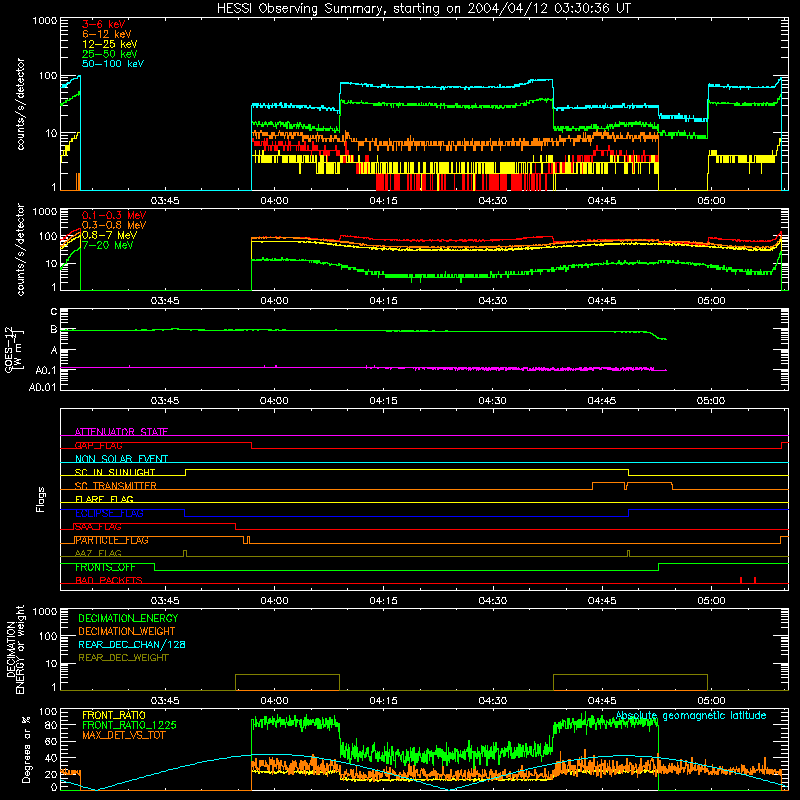Screen dimensions: 800x800
Task: Select the GAP_FLAG label
Action: pyautogui.click(x=98, y=445)
